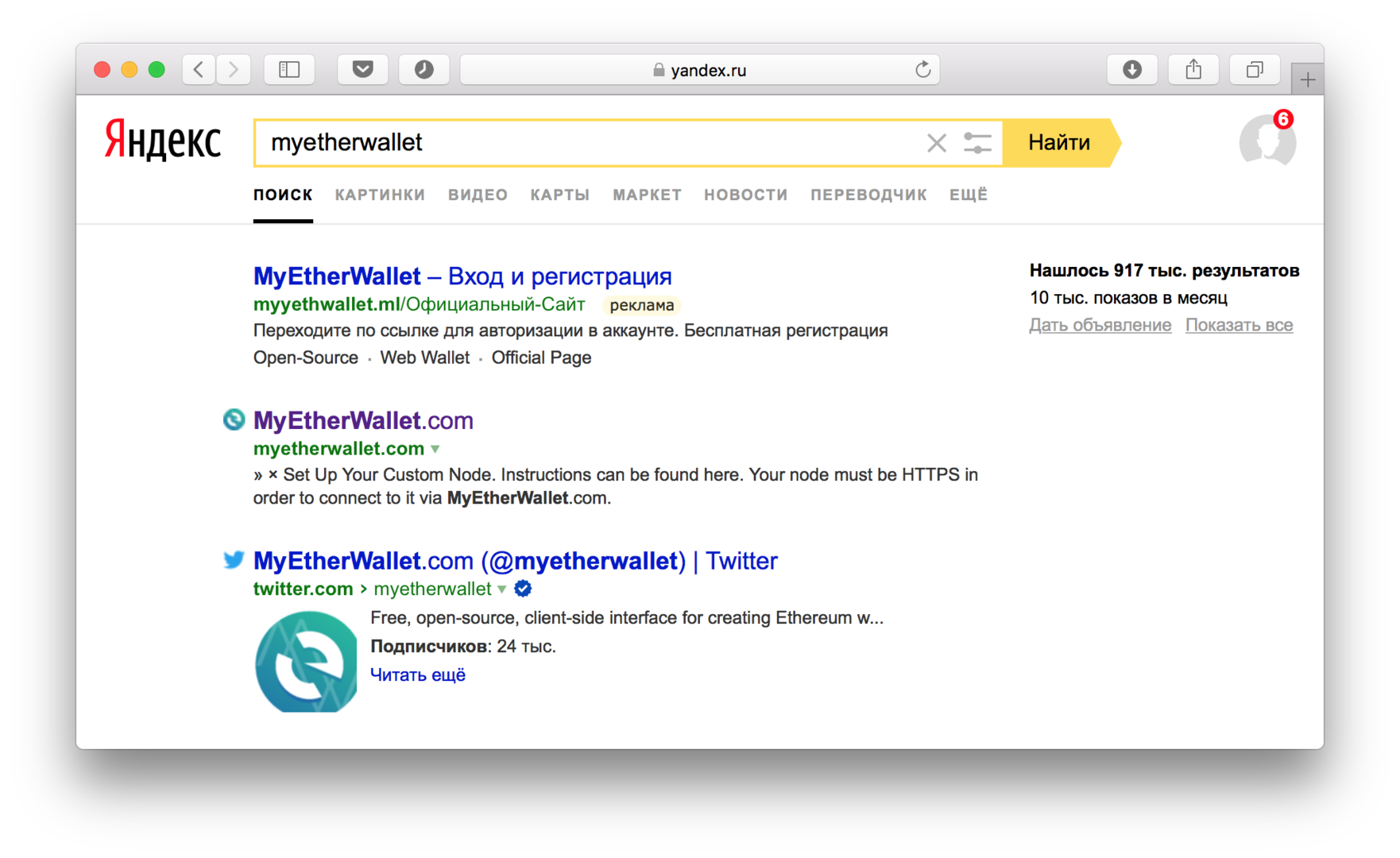
Task: Open the Маркет tab
Action: (x=647, y=195)
